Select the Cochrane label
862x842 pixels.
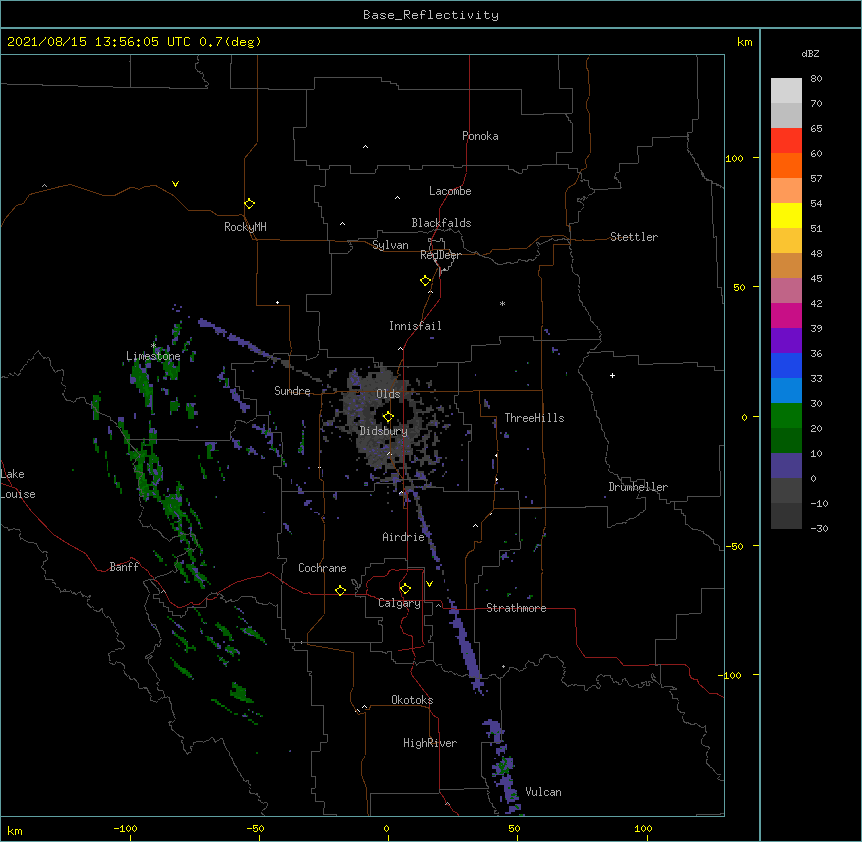click(322, 568)
